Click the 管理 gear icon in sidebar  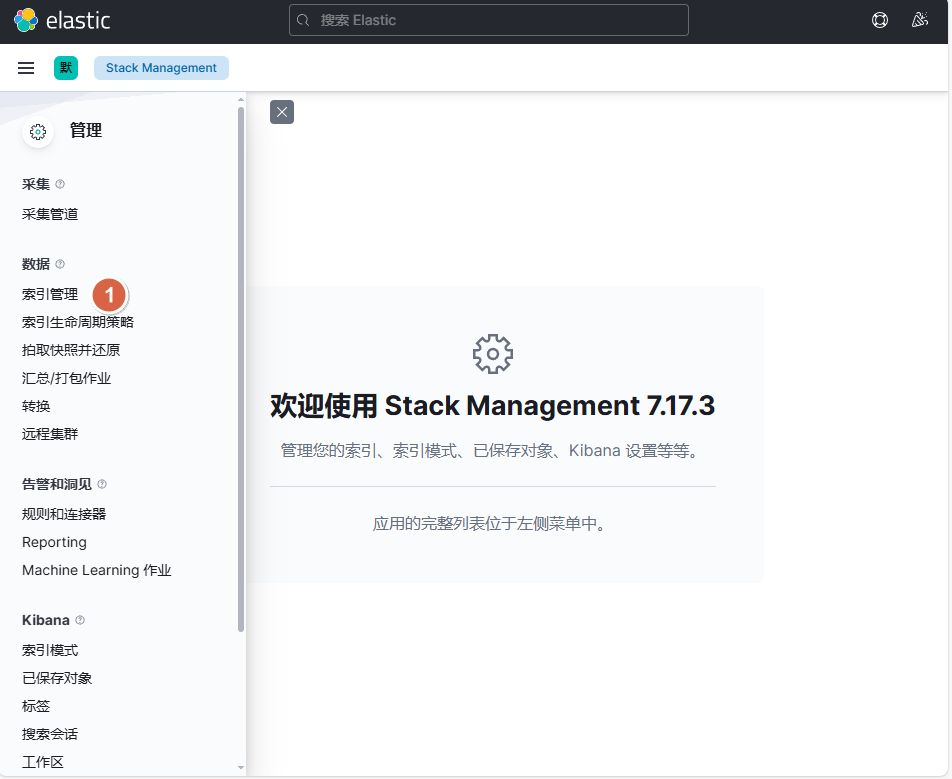pyautogui.click(x=38, y=132)
